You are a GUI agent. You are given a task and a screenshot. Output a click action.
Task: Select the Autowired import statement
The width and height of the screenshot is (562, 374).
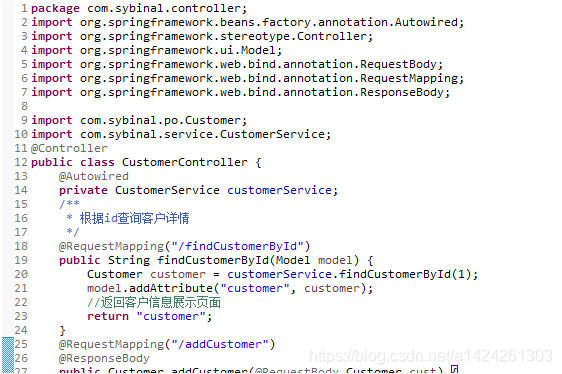248,22
